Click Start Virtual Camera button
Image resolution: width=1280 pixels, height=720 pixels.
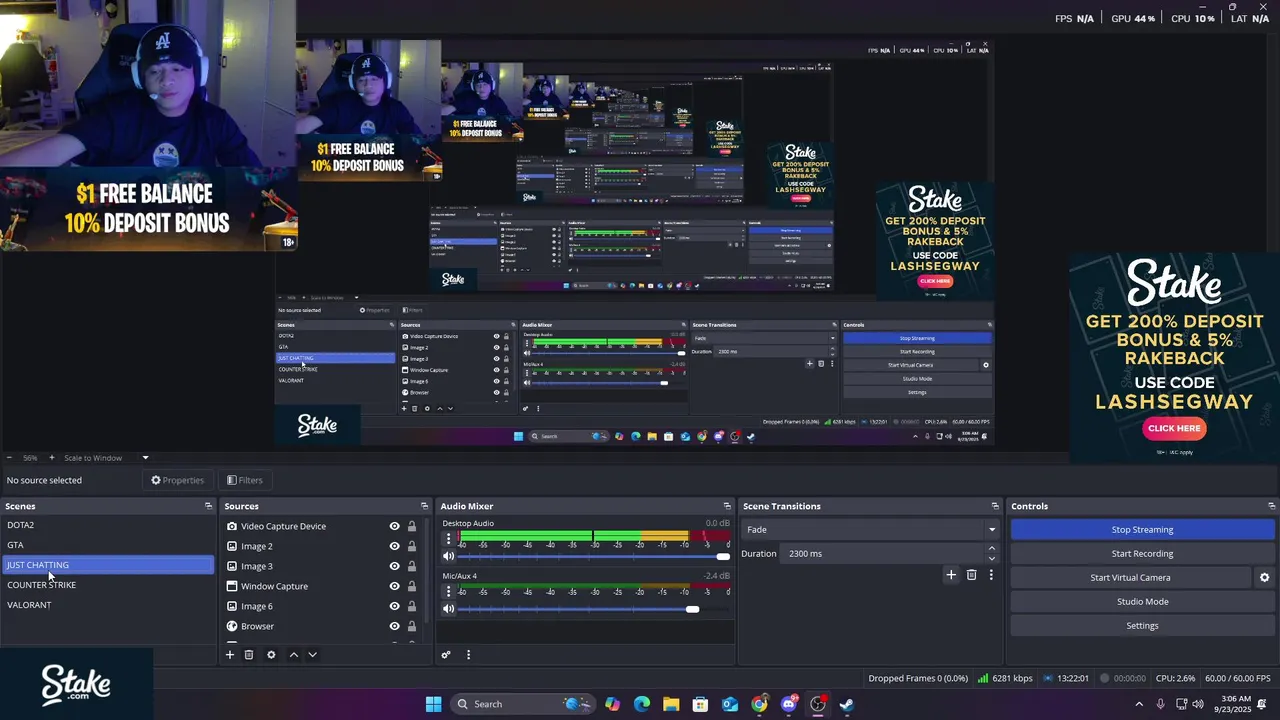pos(1130,577)
